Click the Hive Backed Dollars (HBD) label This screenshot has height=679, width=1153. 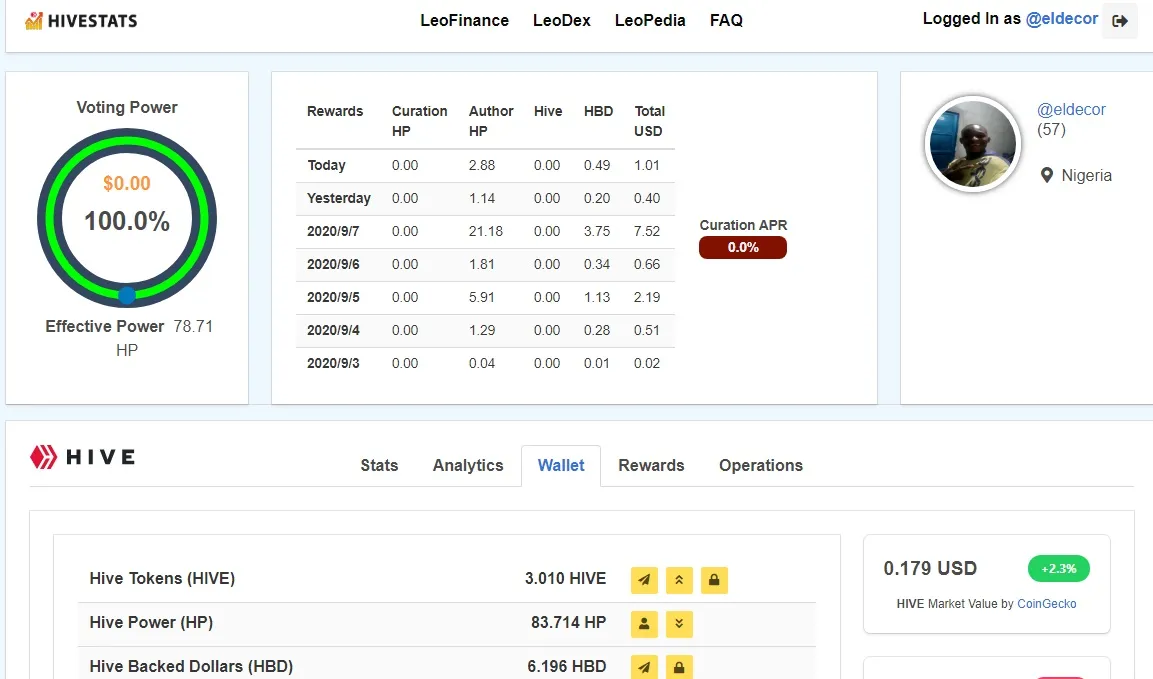pyautogui.click(x=191, y=666)
